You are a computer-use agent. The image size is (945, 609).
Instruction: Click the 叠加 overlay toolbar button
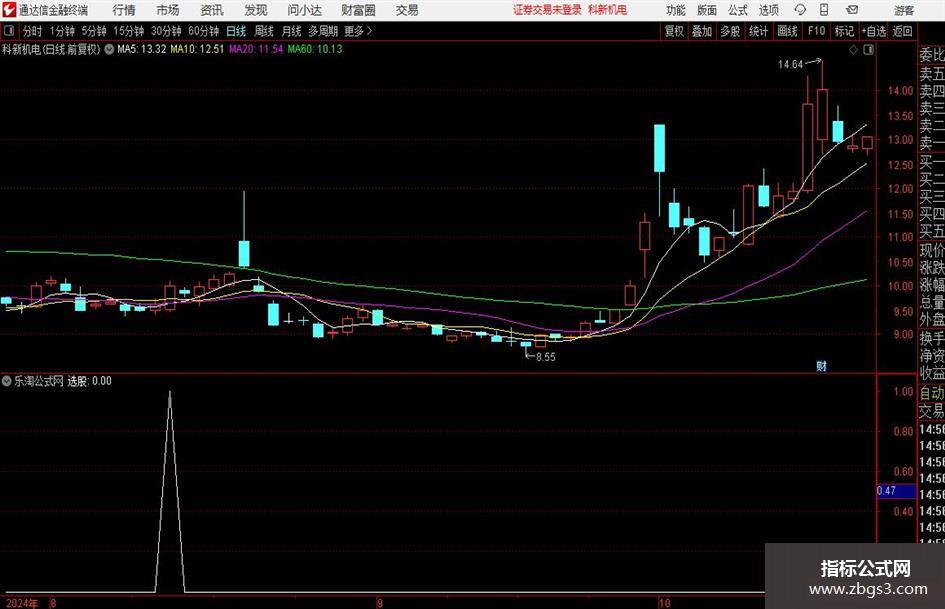click(x=702, y=31)
